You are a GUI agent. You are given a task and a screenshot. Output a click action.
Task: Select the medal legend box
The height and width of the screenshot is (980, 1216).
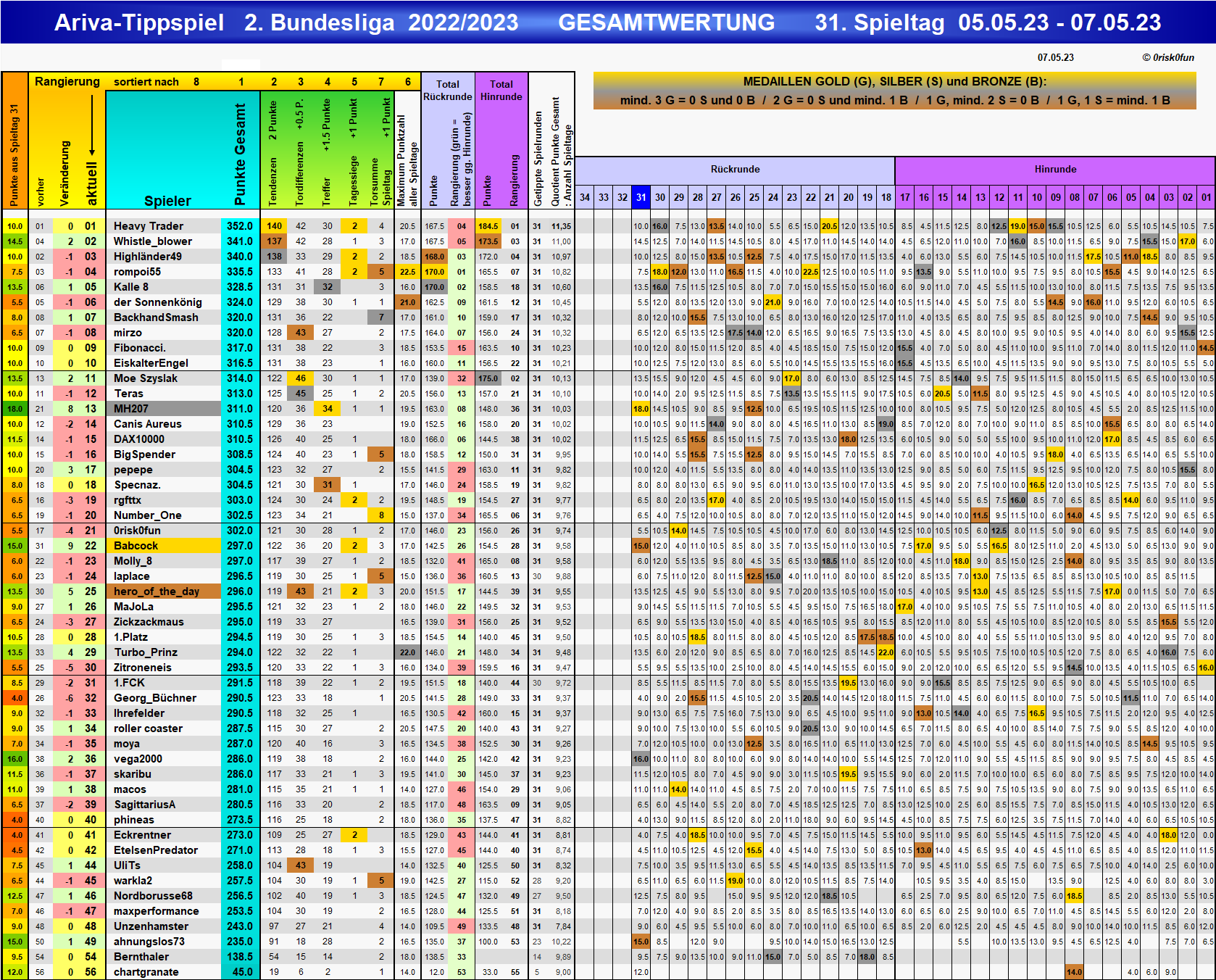click(x=895, y=91)
